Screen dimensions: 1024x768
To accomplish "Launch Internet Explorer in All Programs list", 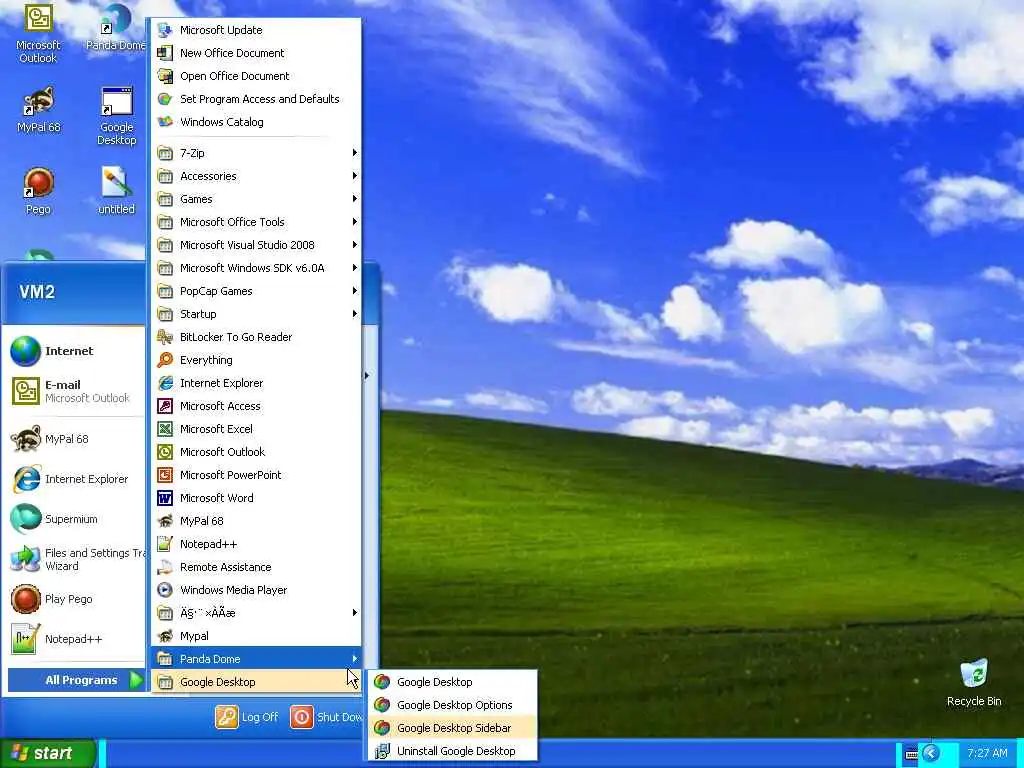I will click(256, 383).
